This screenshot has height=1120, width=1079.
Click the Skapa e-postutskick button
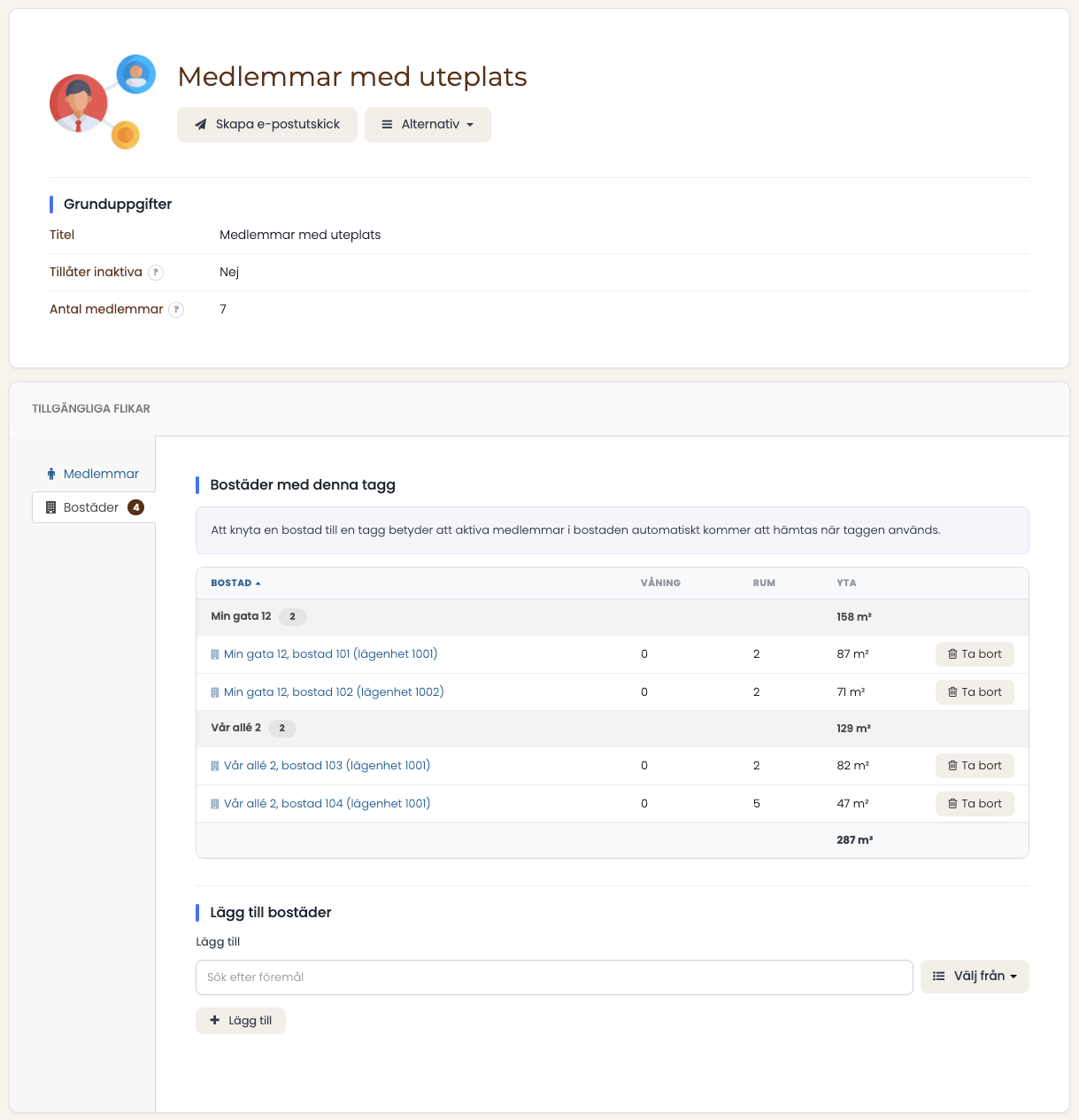267,125
